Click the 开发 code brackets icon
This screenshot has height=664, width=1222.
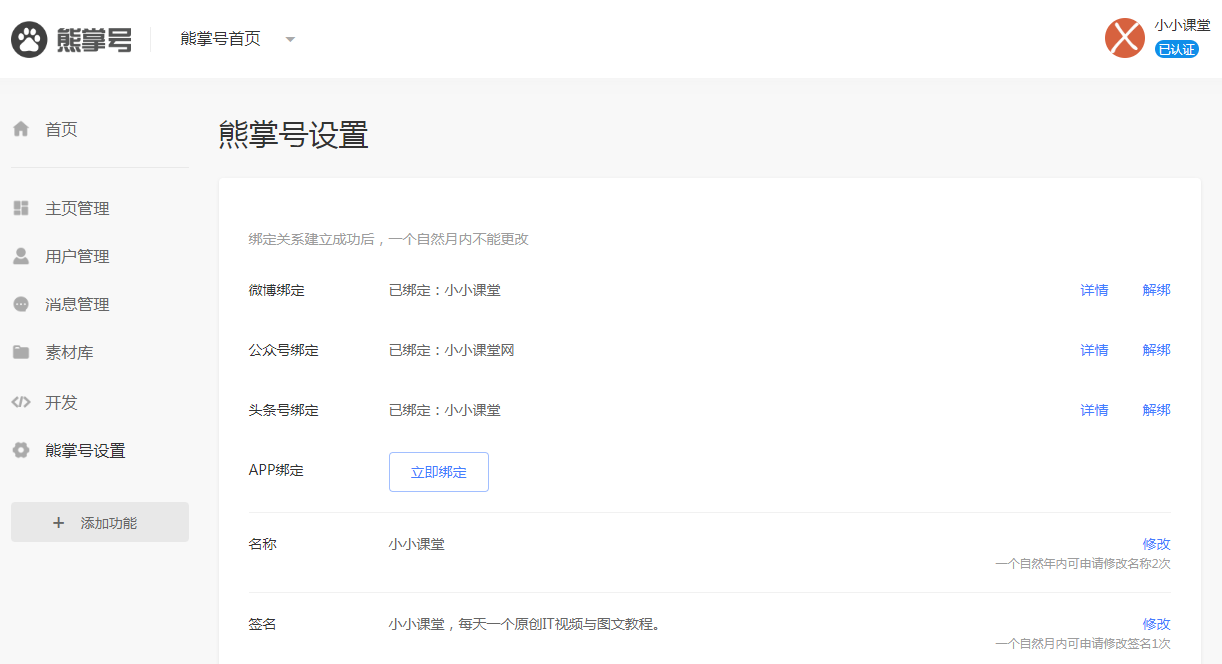(x=21, y=402)
